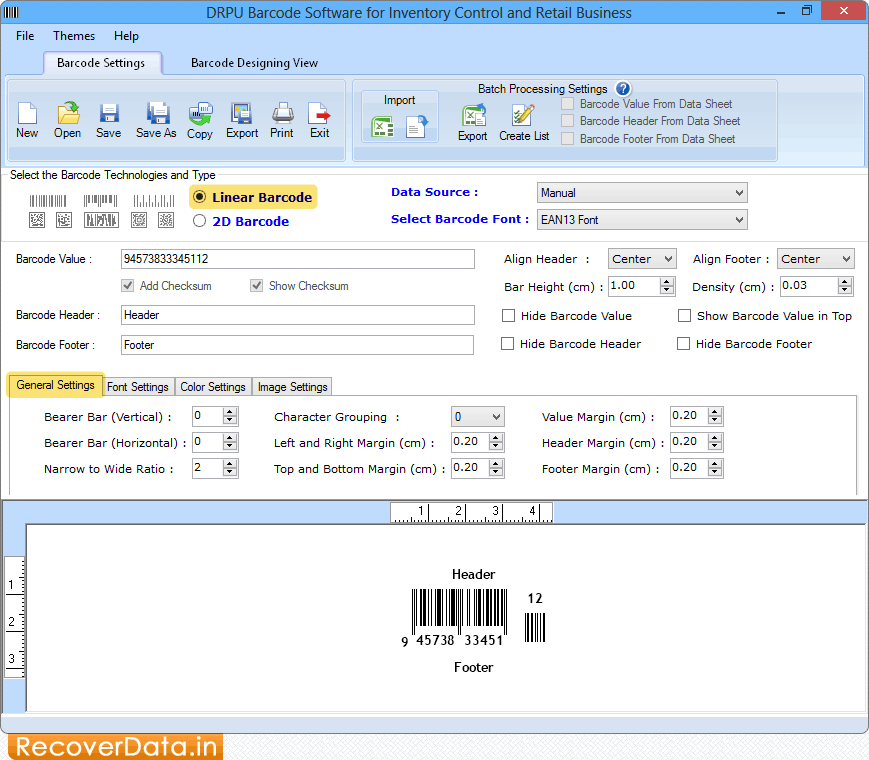Switch to Barcode Designing View tab
This screenshot has height=760, width=869.
pyautogui.click(x=254, y=62)
